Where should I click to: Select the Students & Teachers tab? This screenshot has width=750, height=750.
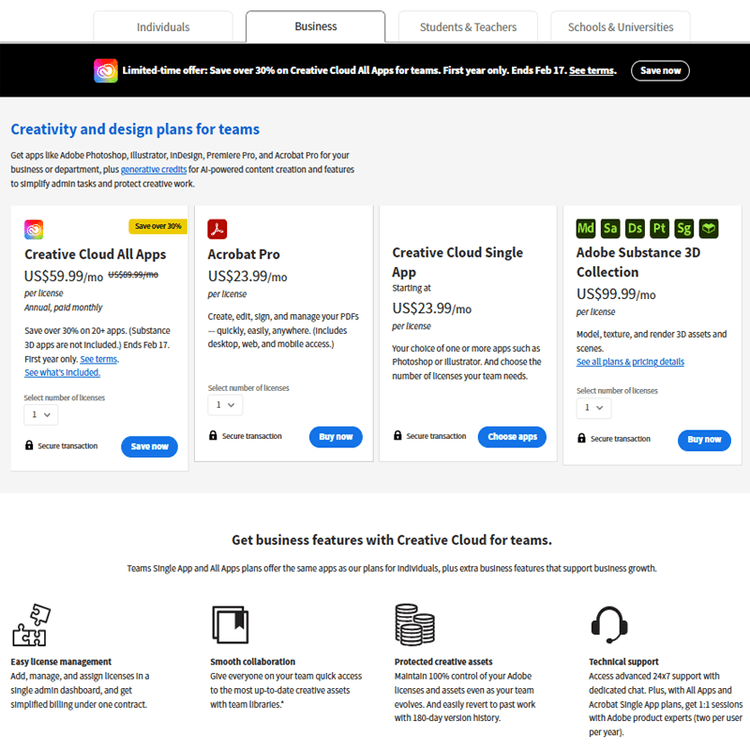468,27
